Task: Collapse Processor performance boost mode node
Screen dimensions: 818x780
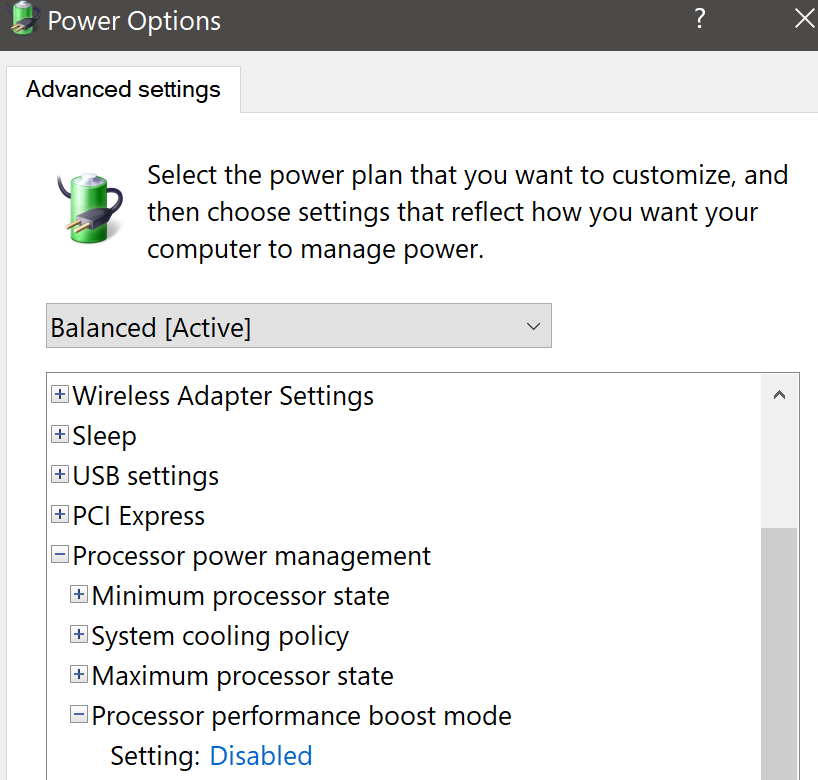Action: [x=79, y=714]
